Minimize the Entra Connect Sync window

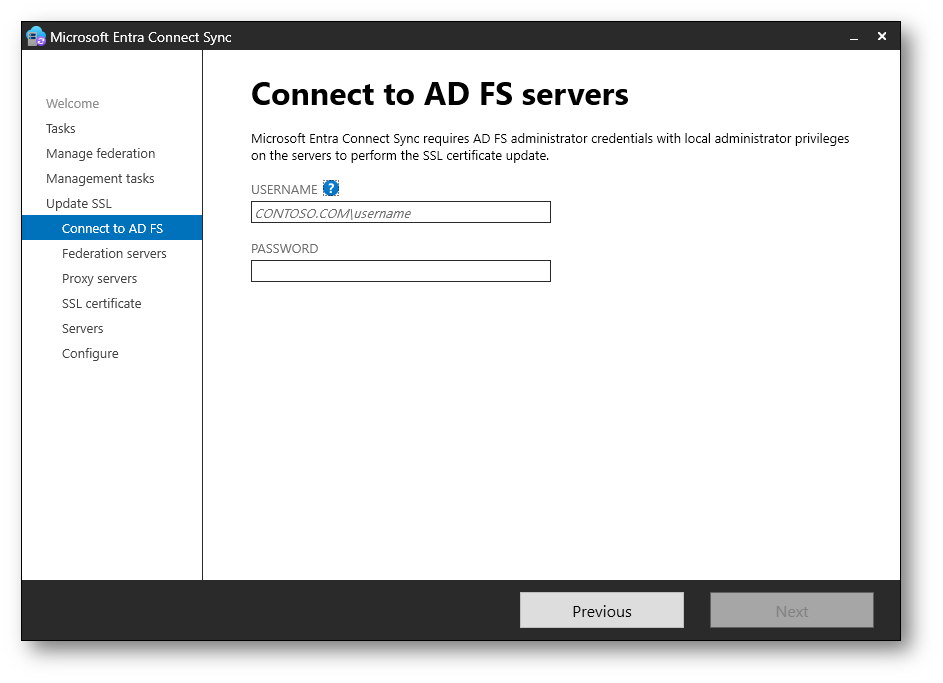(x=854, y=37)
